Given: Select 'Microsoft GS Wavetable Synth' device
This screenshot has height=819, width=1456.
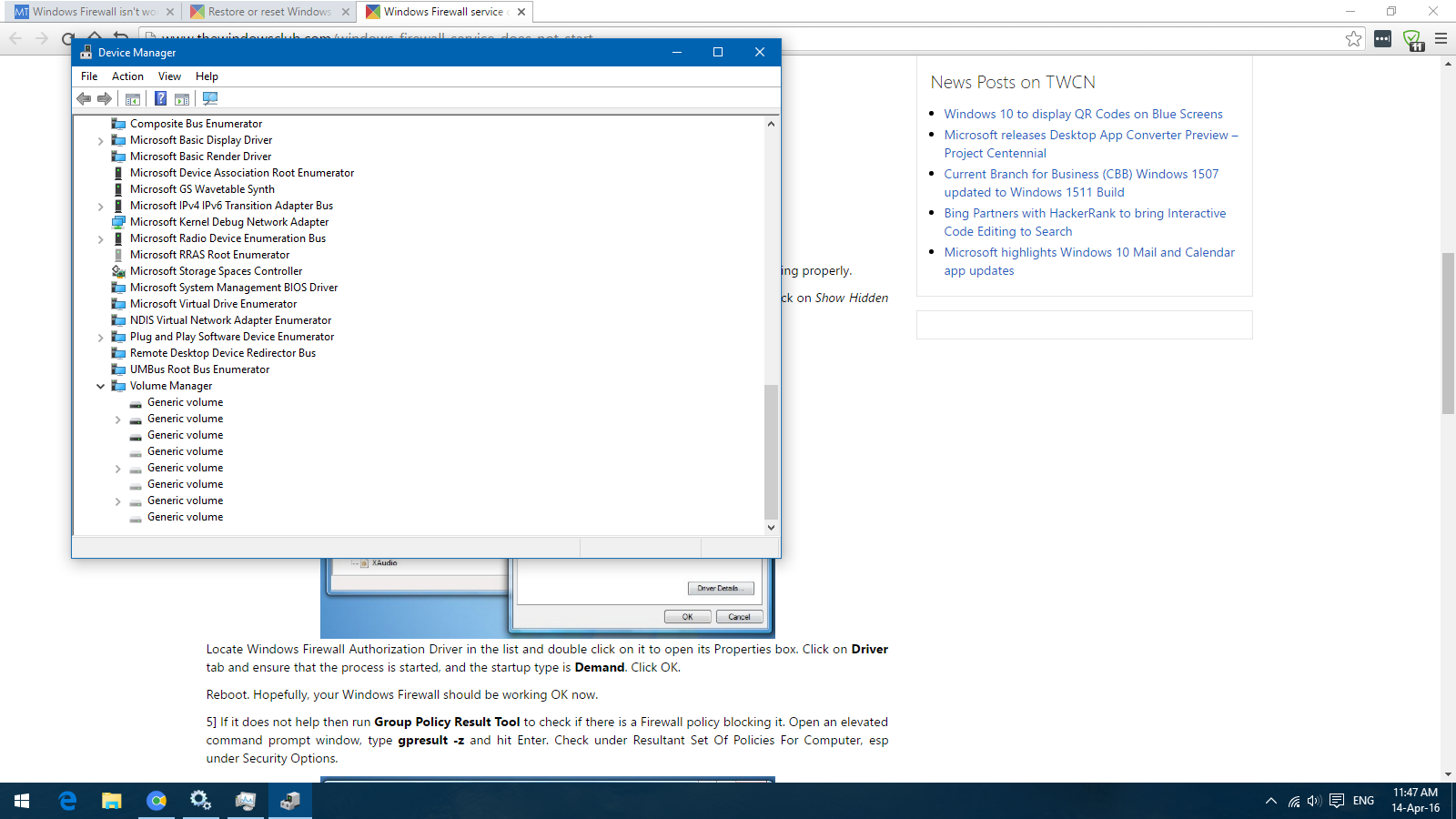Looking at the screenshot, I should [202, 189].
